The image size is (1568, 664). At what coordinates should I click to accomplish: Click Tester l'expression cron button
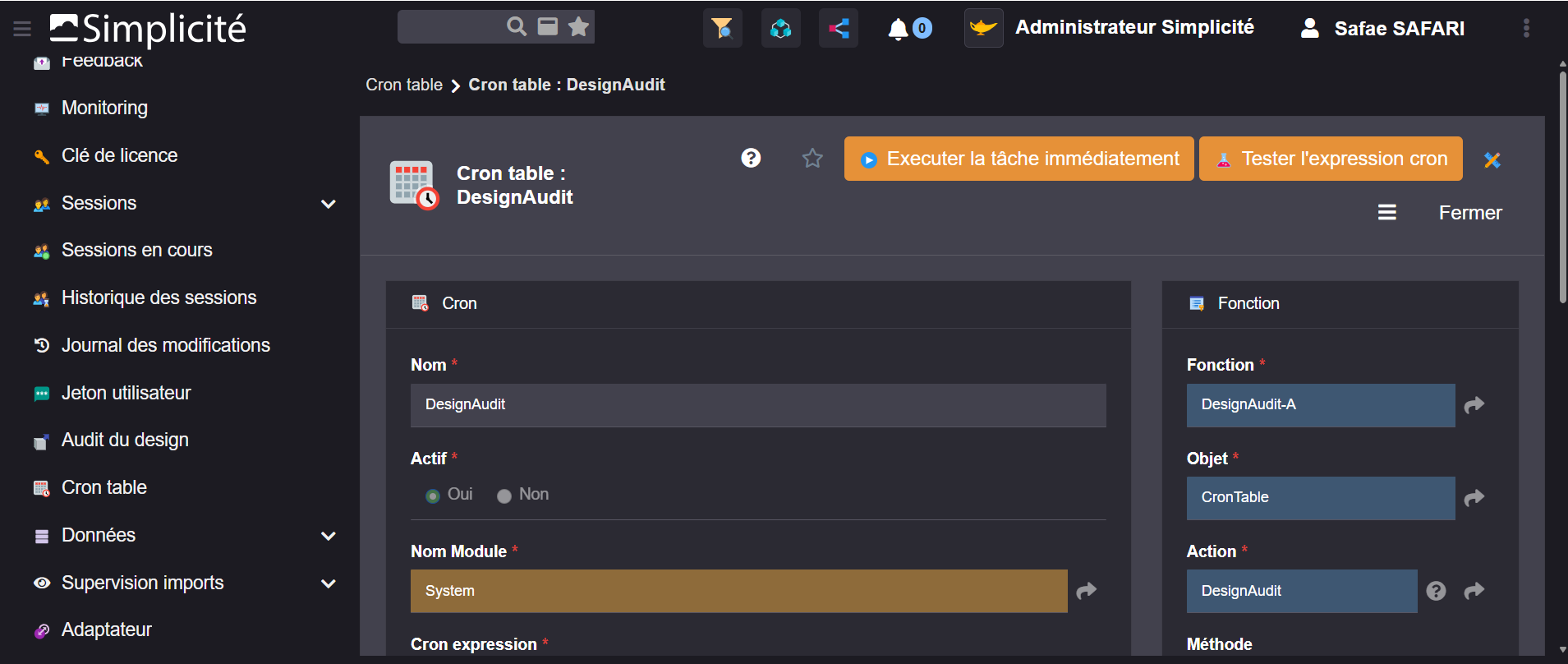click(1331, 159)
